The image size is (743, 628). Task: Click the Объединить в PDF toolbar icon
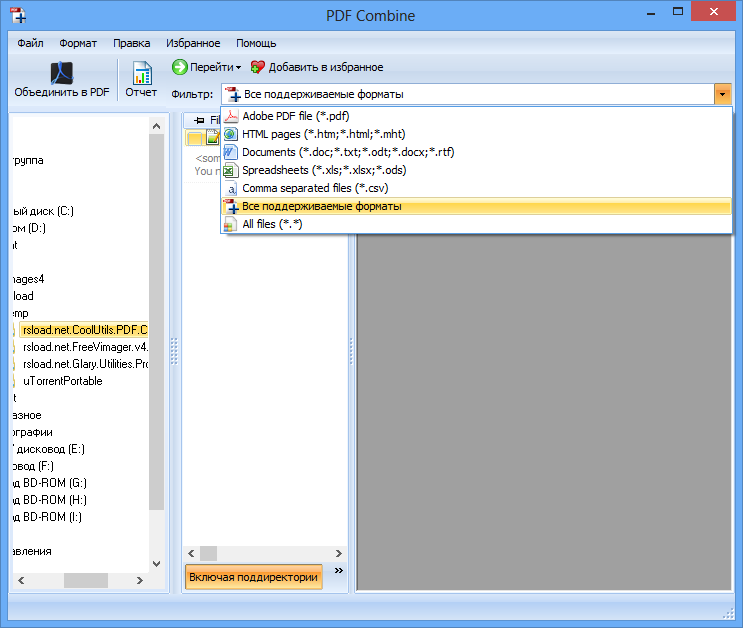[62, 73]
